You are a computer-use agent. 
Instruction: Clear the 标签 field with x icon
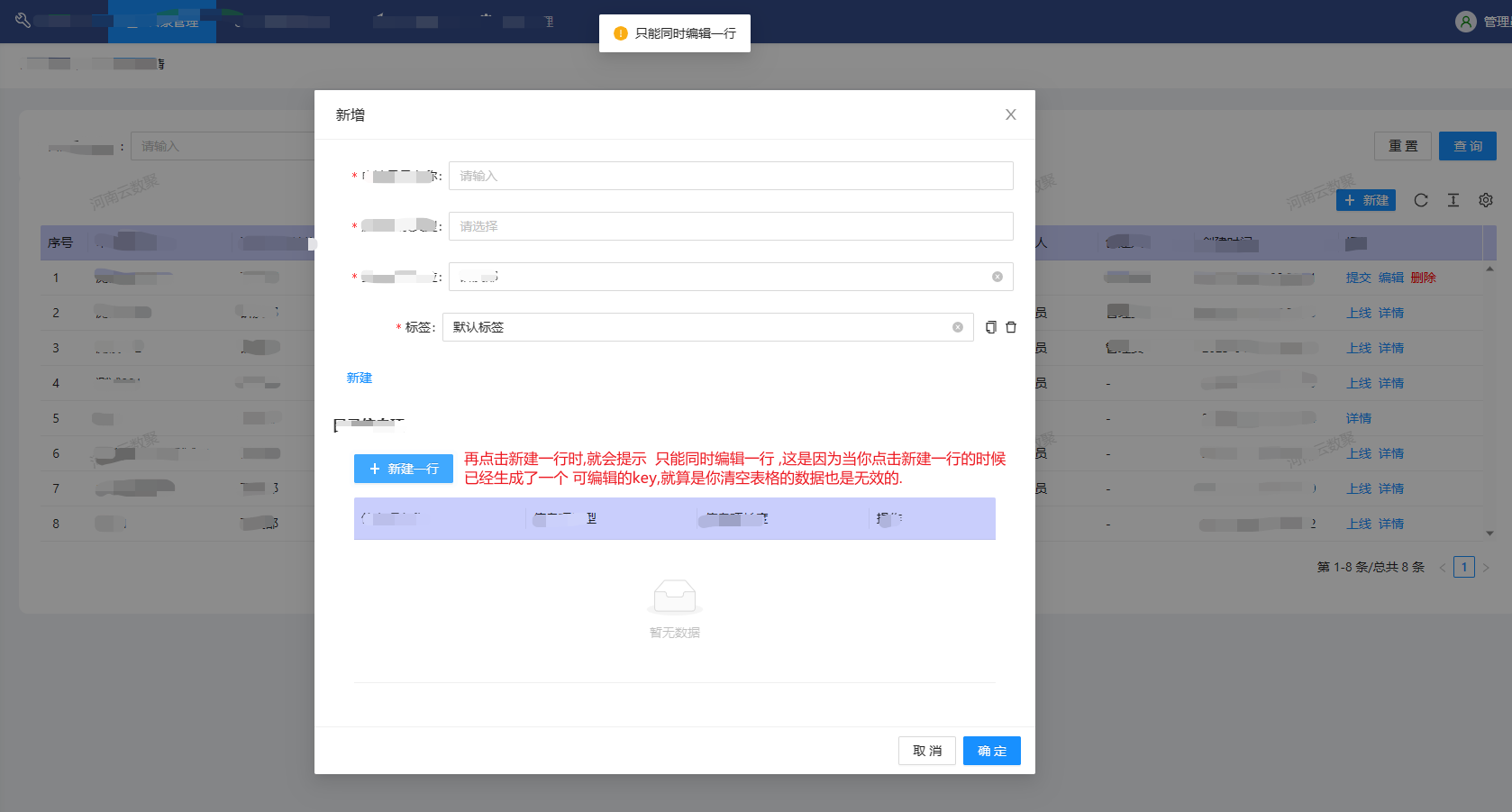click(957, 327)
